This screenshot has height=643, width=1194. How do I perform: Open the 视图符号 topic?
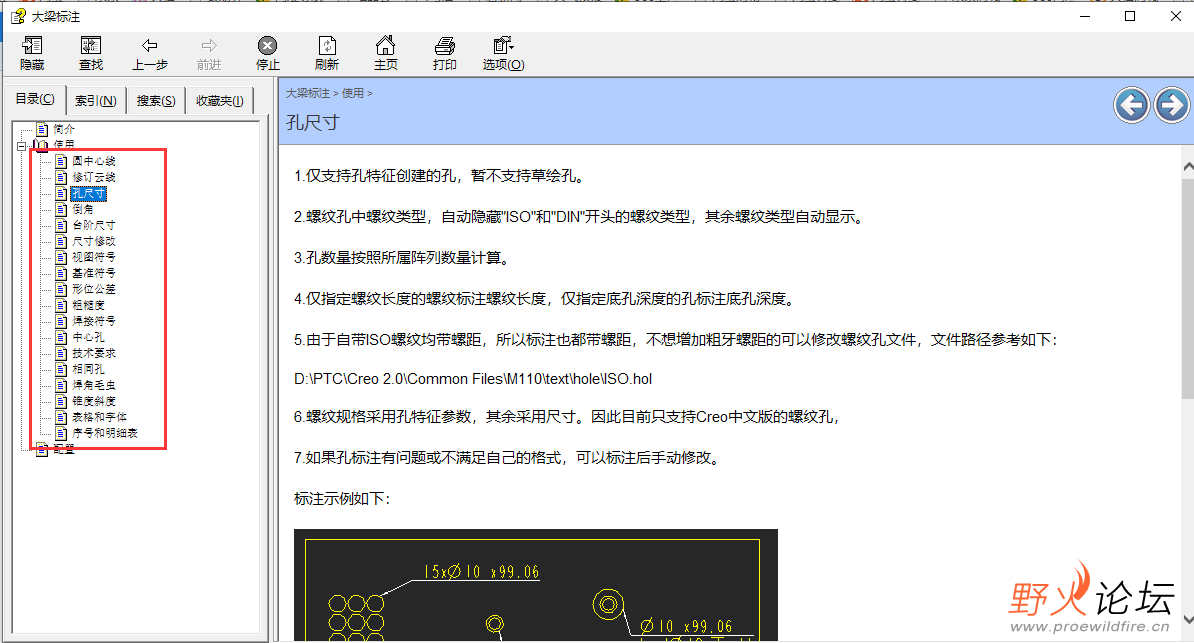tap(94, 257)
